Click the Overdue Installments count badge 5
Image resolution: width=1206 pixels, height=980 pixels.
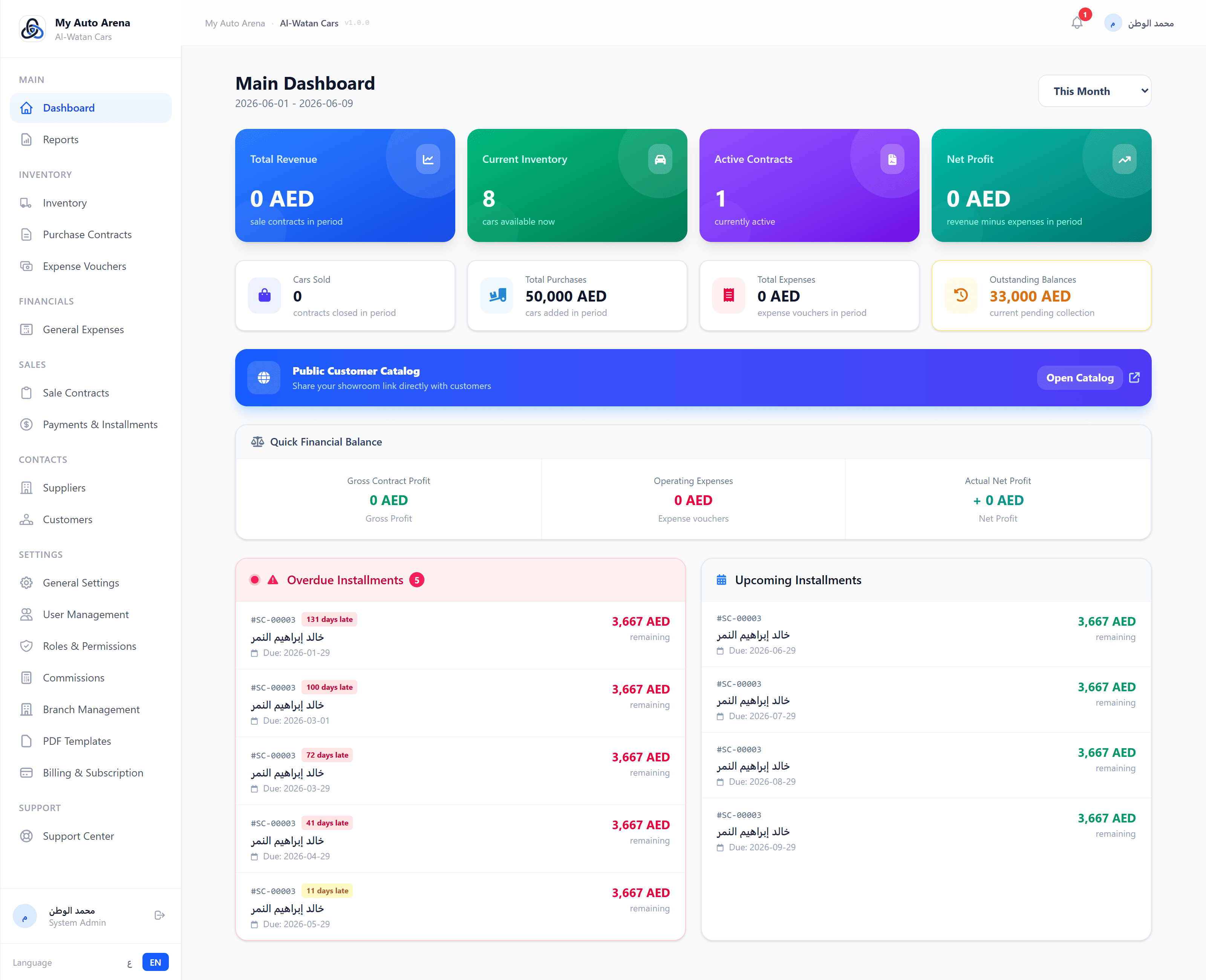tap(416, 580)
